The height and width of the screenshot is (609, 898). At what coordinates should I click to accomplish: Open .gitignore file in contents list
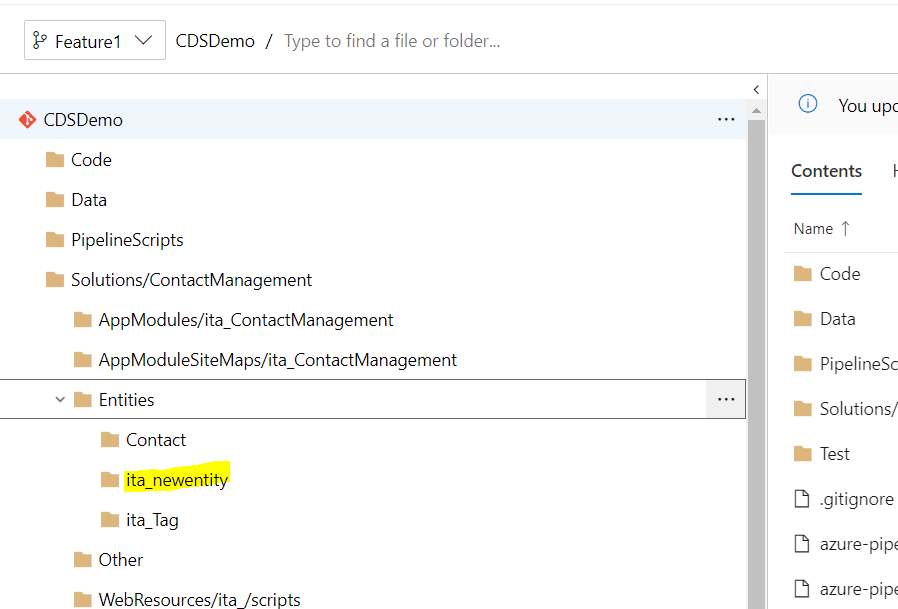point(856,499)
